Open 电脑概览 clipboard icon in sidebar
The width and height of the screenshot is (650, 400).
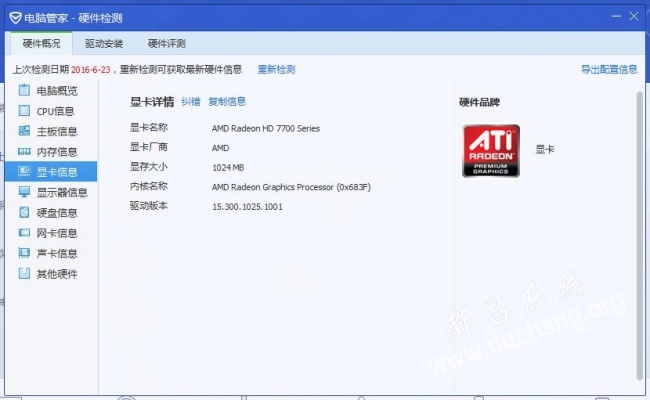(24, 90)
